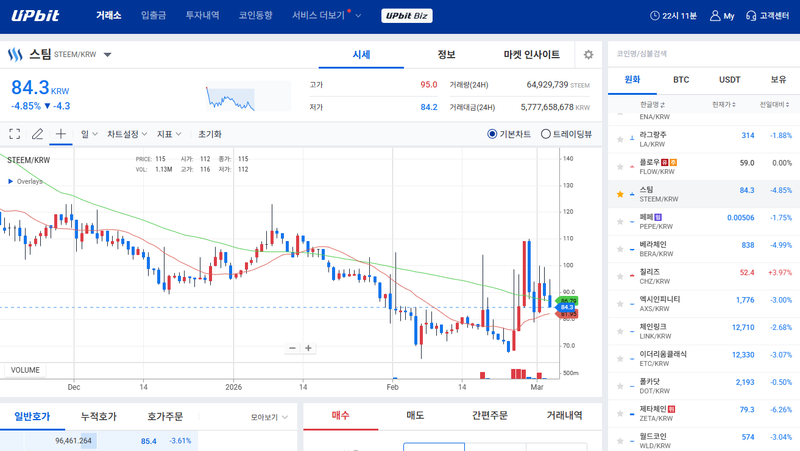This screenshot has width=800, height=451.
Task: Select 기본차트 radio option
Action: tap(492, 134)
